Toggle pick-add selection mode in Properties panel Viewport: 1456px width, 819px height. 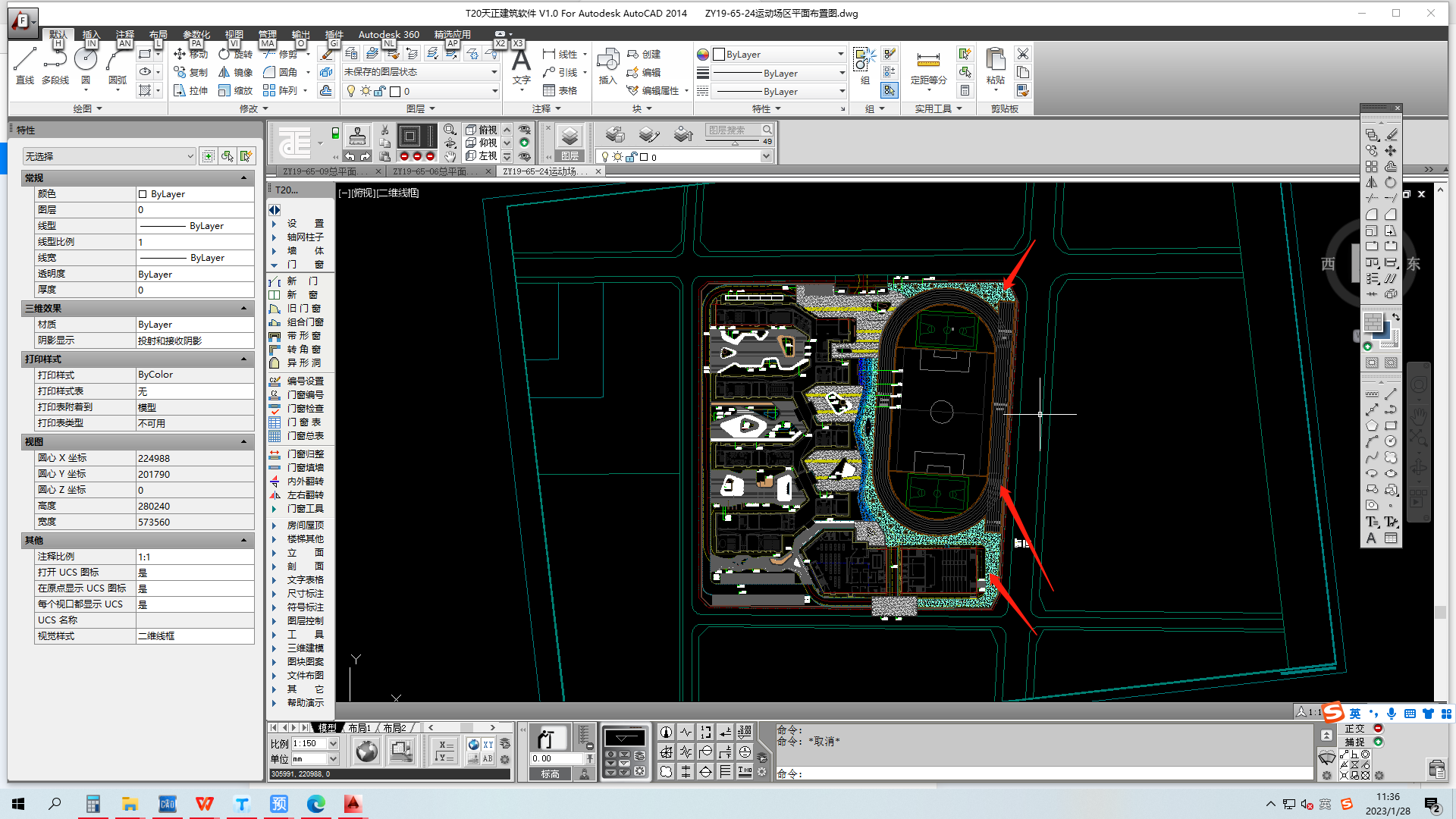tap(208, 156)
